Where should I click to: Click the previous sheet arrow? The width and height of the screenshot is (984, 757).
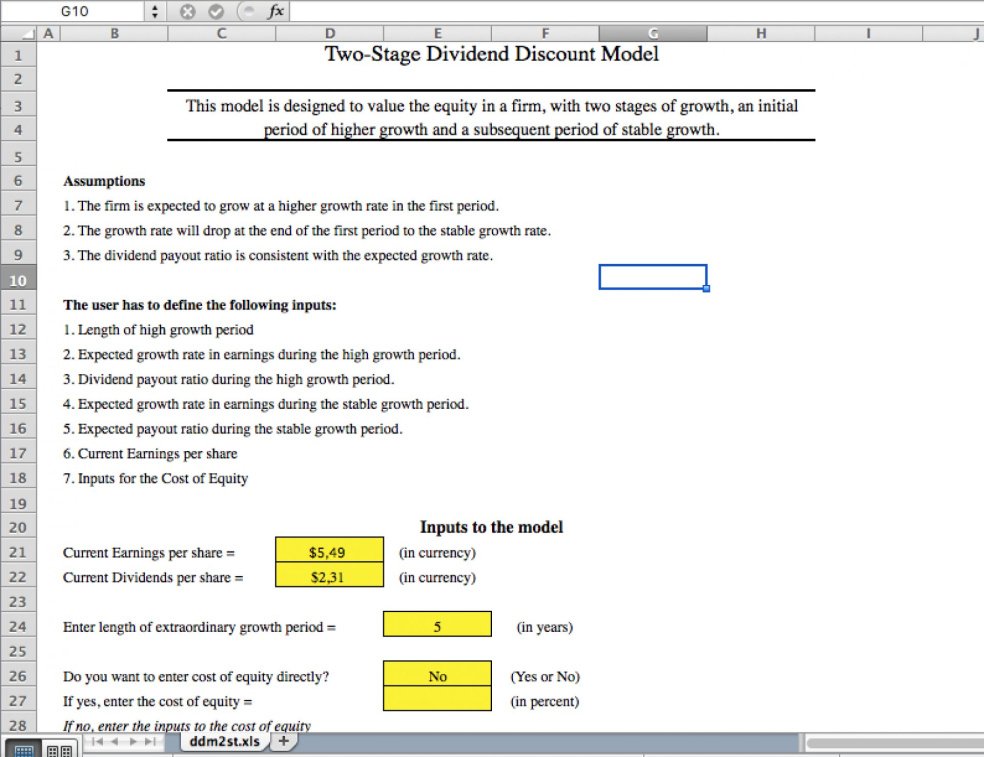(115, 743)
